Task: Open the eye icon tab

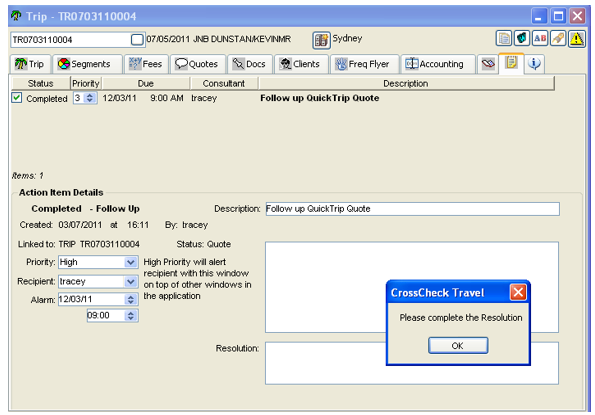Action: [488, 64]
